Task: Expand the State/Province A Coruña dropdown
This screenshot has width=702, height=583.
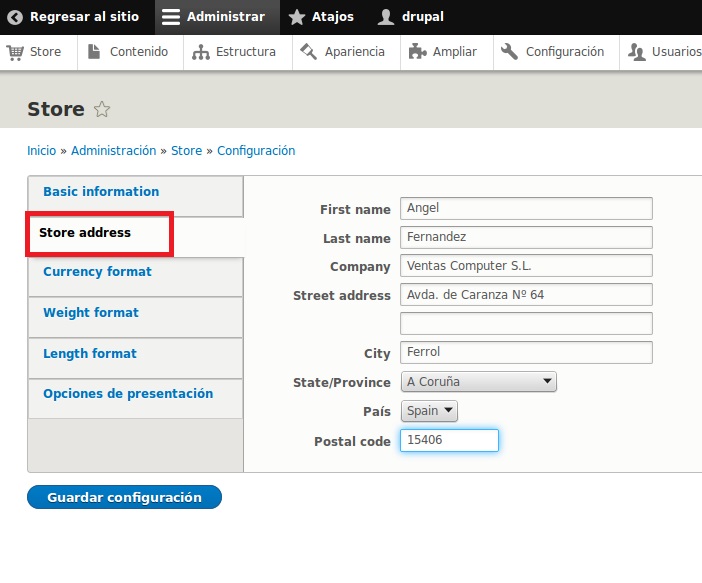Action: pyautogui.click(x=479, y=382)
